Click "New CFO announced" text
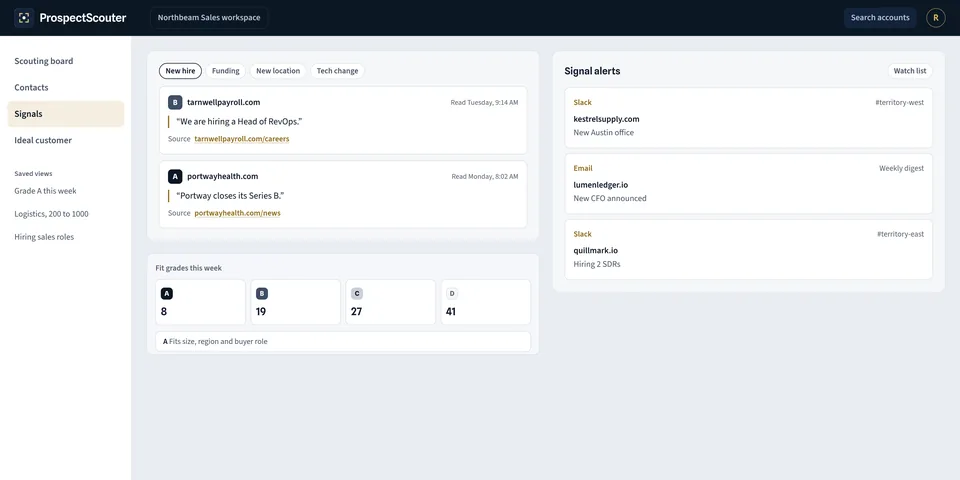This screenshot has height=480, width=960. (610, 198)
